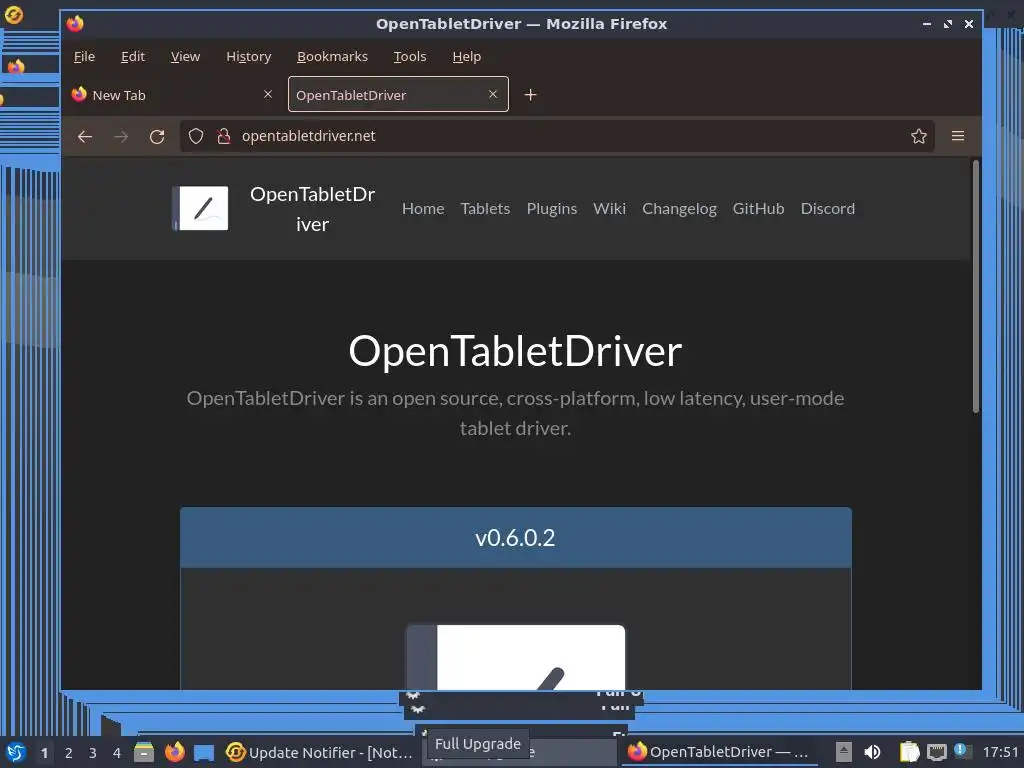Open the File menu

[84, 57]
